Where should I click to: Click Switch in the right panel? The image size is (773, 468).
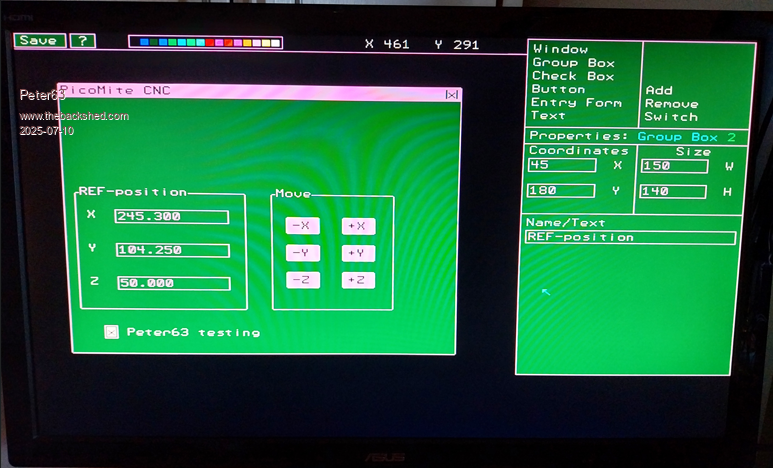click(671, 117)
